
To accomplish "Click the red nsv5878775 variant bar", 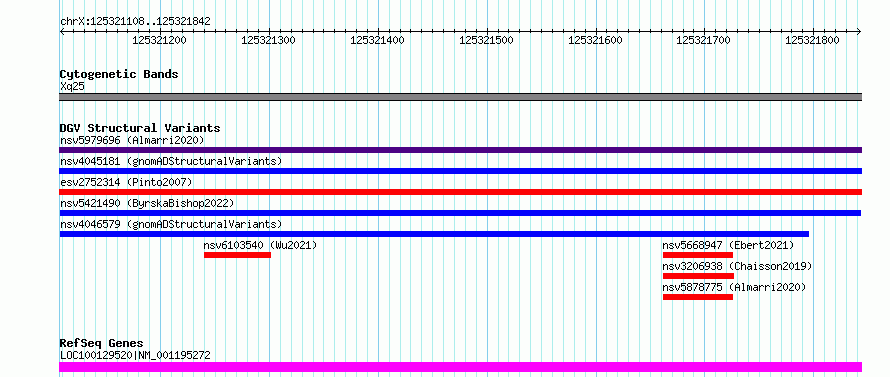I will tap(698, 297).
